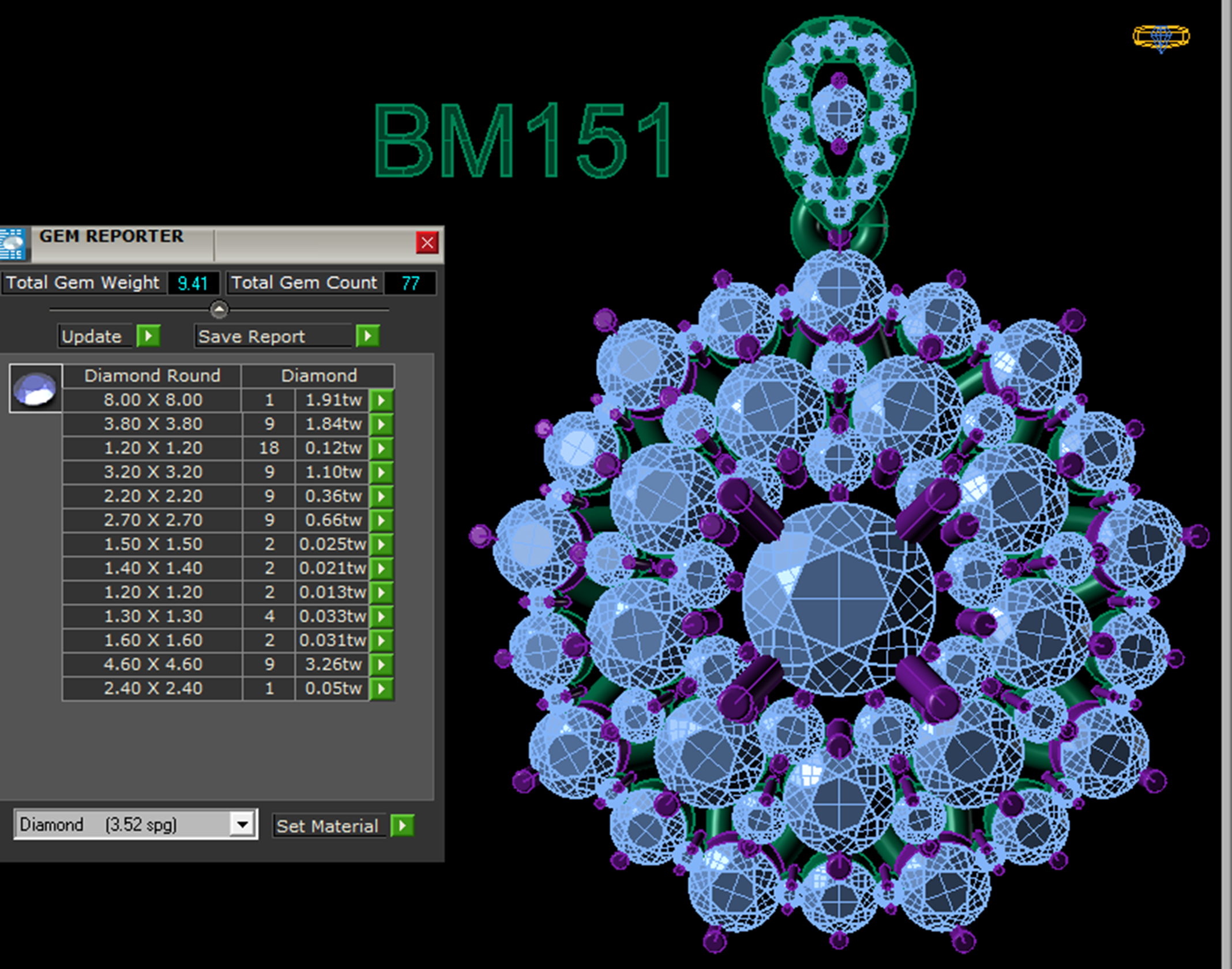Click the Diamond Round column header
This screenshot has height=969, width=1232.
pos(152,376)
